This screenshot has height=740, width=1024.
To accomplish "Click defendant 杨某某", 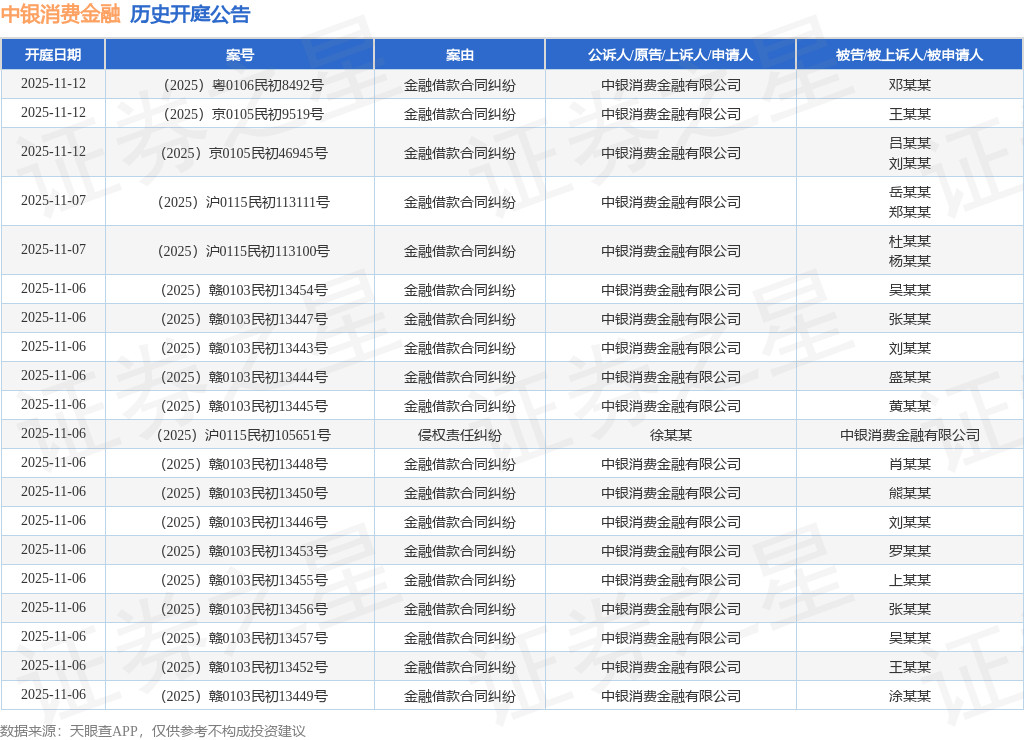I will (910, 261).
